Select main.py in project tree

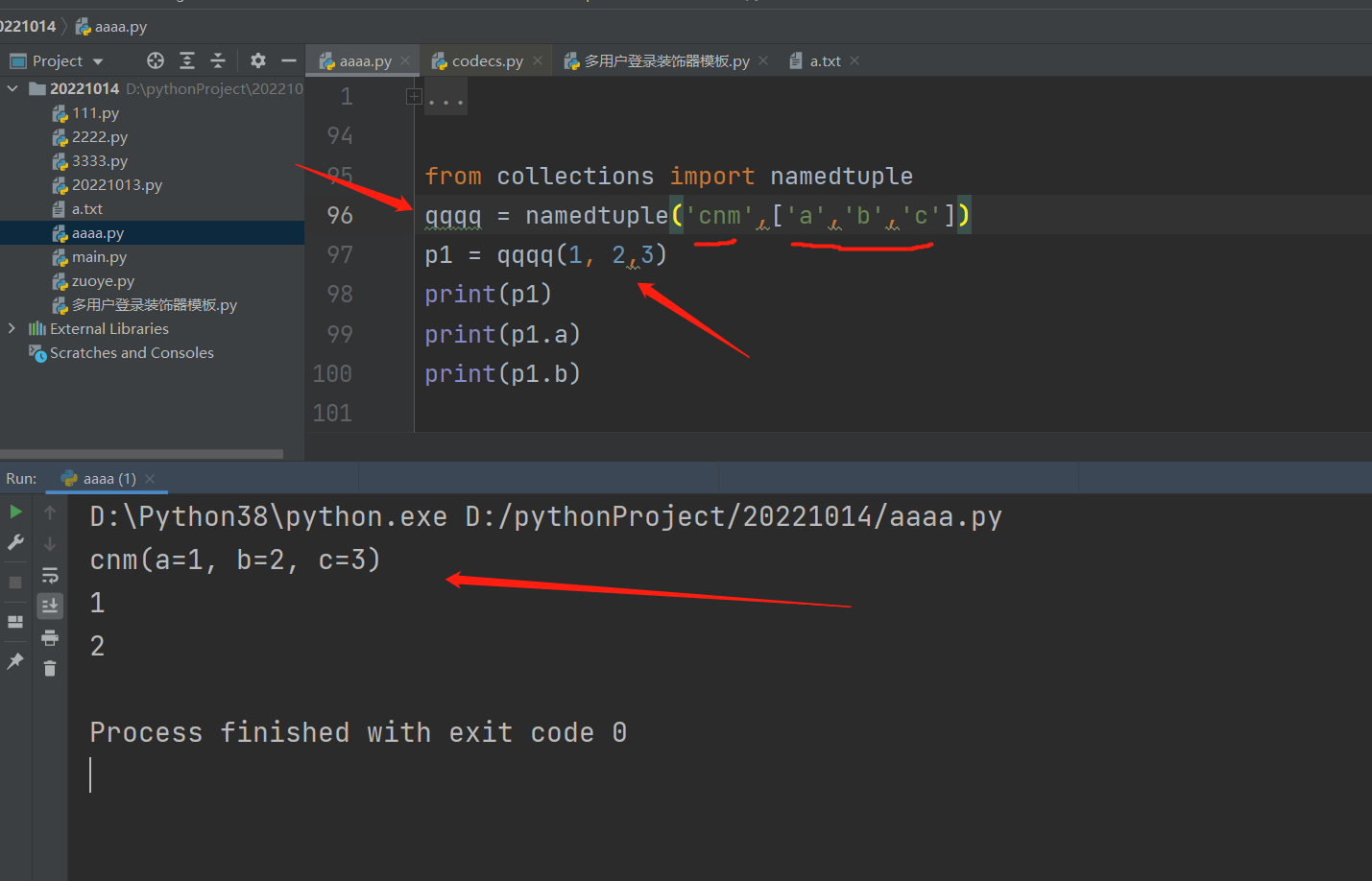99,257
